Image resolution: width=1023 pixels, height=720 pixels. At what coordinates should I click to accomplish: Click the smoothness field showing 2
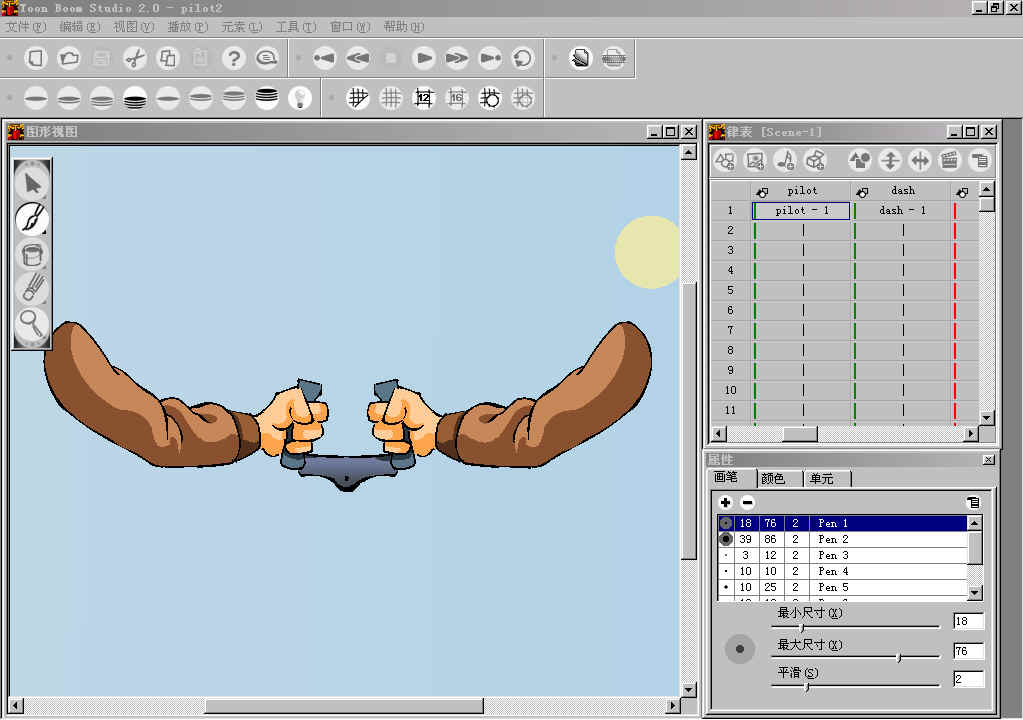coord(968,679)
